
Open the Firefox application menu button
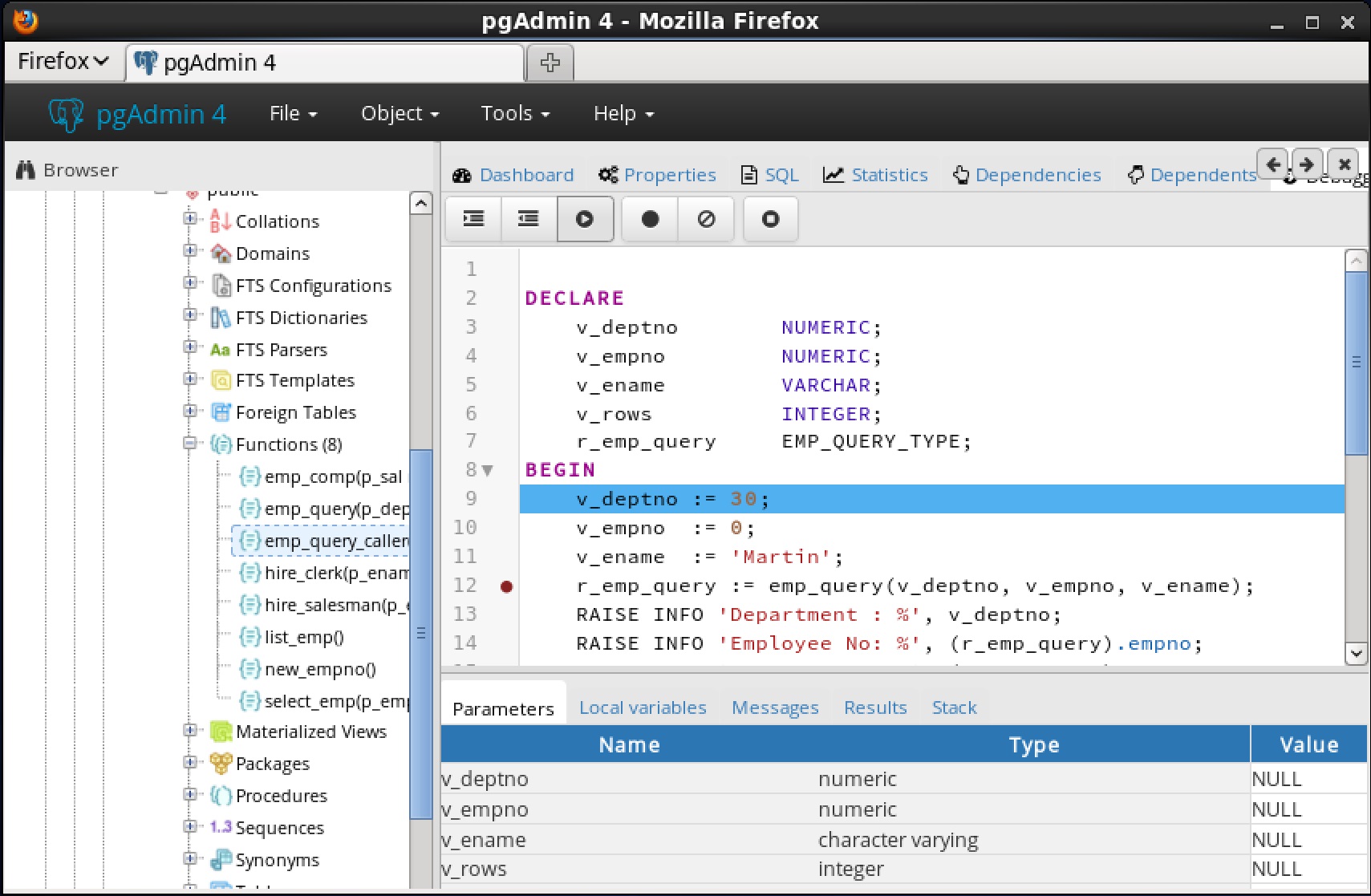pos(63,61)
